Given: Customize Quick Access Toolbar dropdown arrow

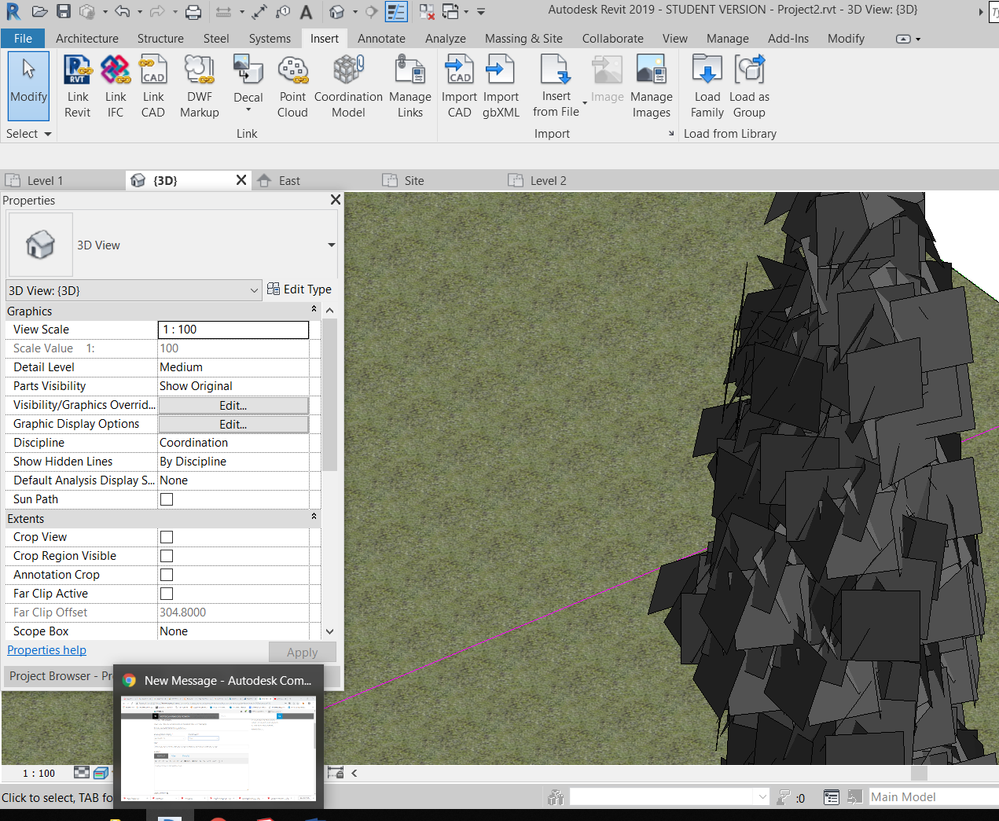Looking at the screenshot, I should point(481,11).
